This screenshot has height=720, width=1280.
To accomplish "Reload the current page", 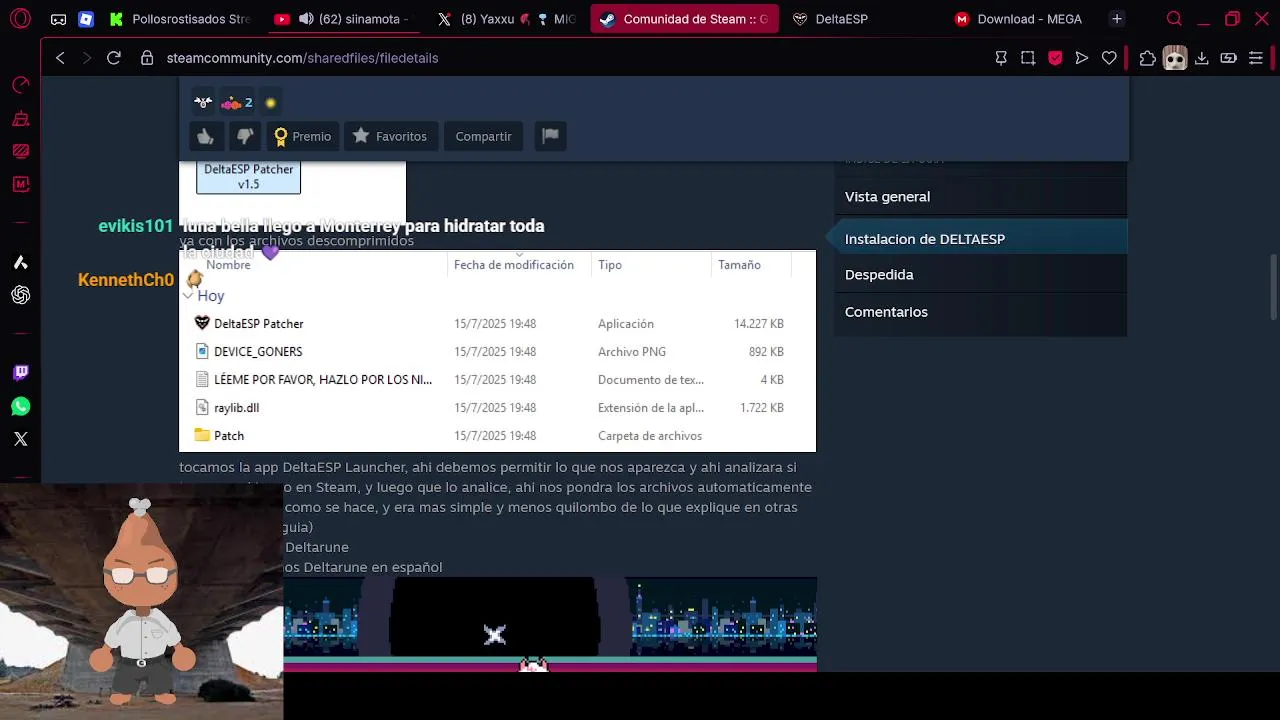I will coord(114,58).
